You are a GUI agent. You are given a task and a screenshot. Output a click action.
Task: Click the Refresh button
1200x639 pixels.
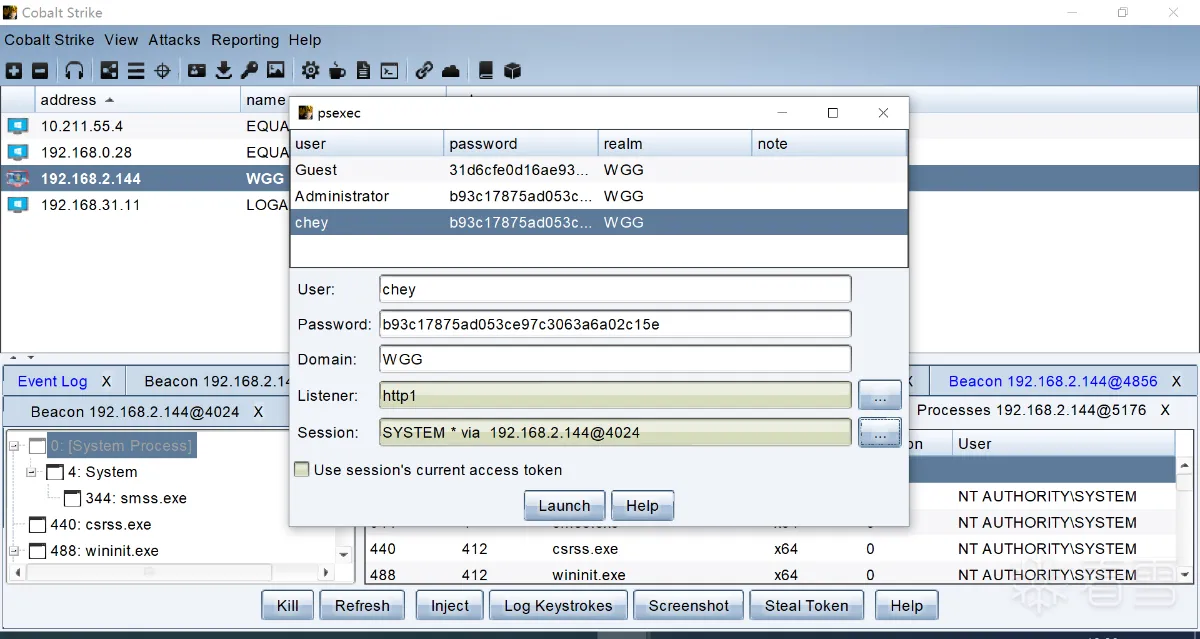coord(362,605)
